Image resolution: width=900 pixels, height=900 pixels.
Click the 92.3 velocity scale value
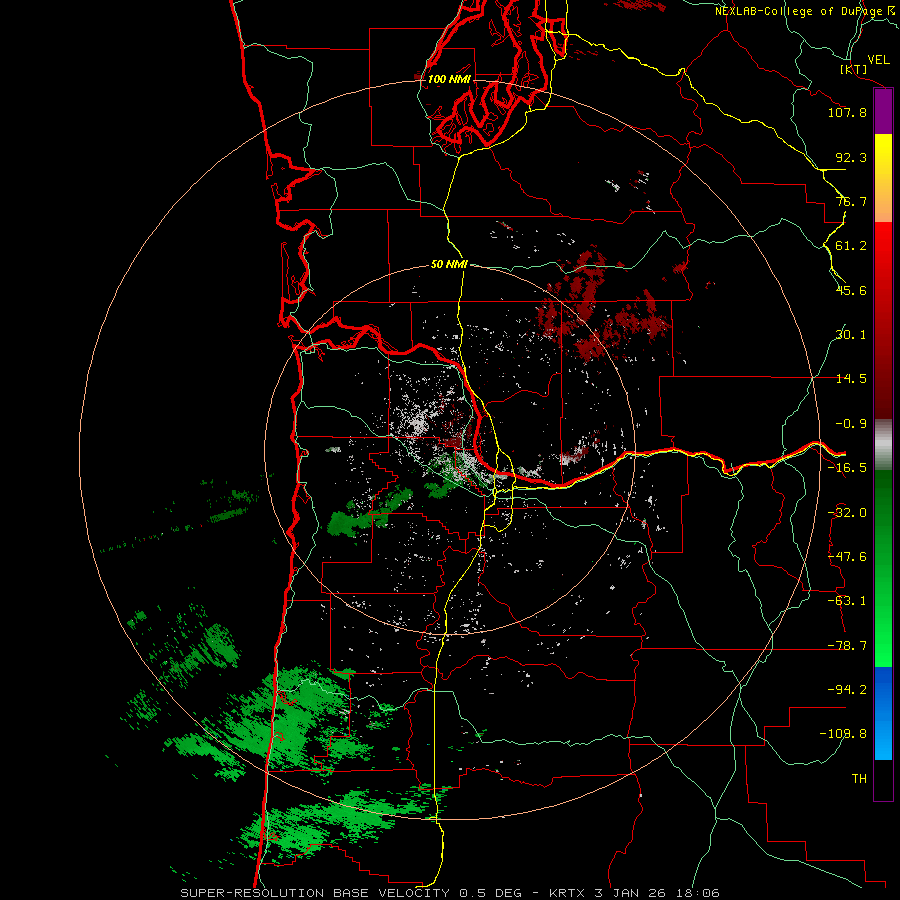(851, 157)
